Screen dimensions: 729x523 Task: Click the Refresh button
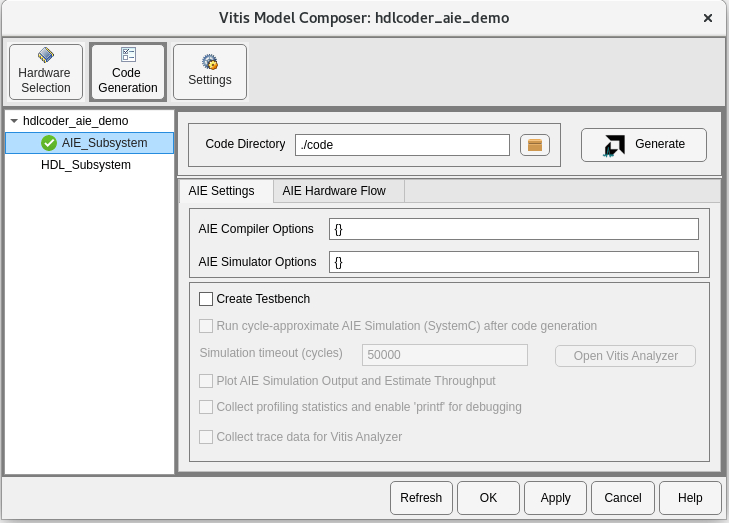pyautogui.click(x=421, y=498)
